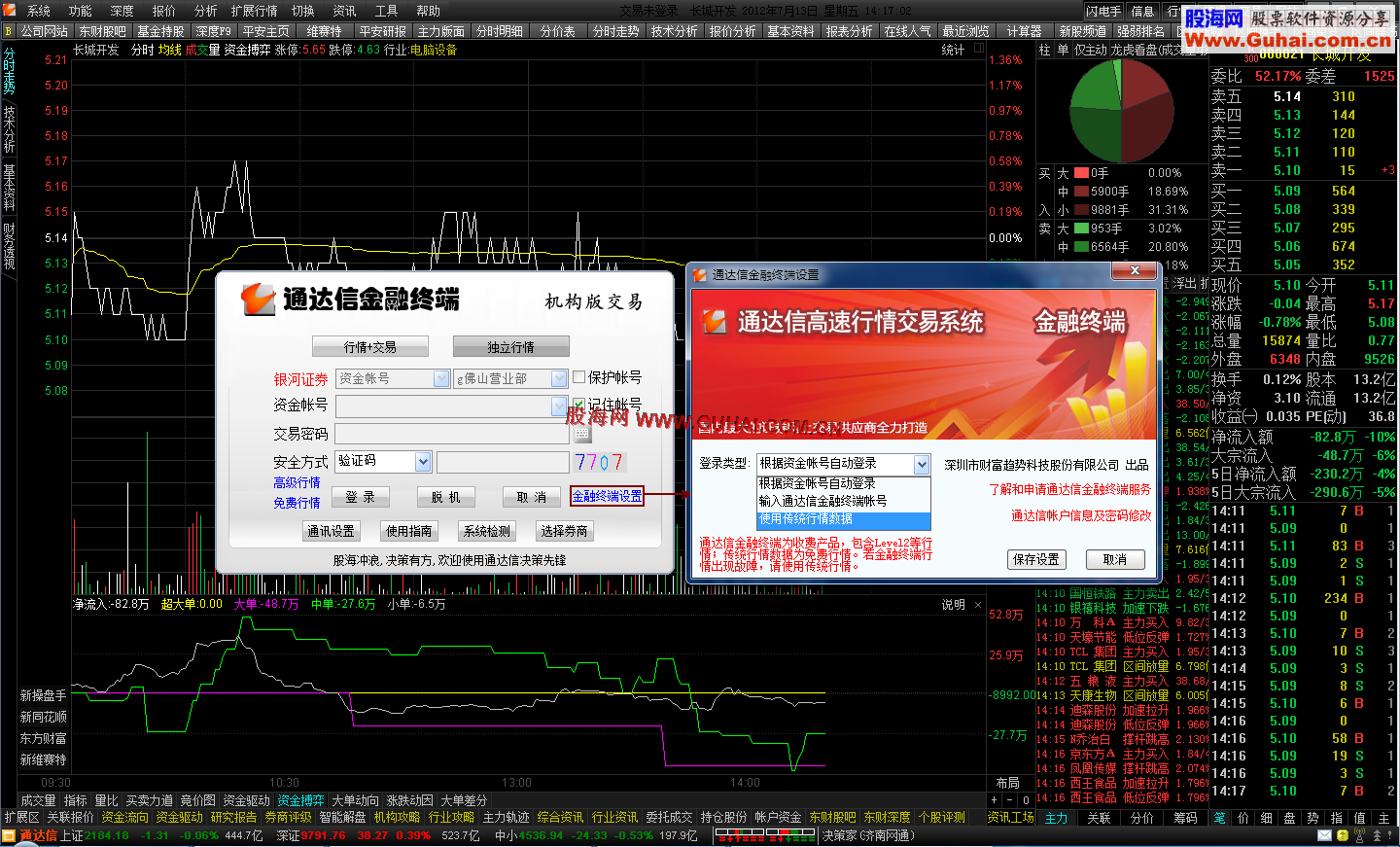1400x847 pixels.
Task: Click the 统计 toggle square at the chart's top right
Action: pos(978,48)
